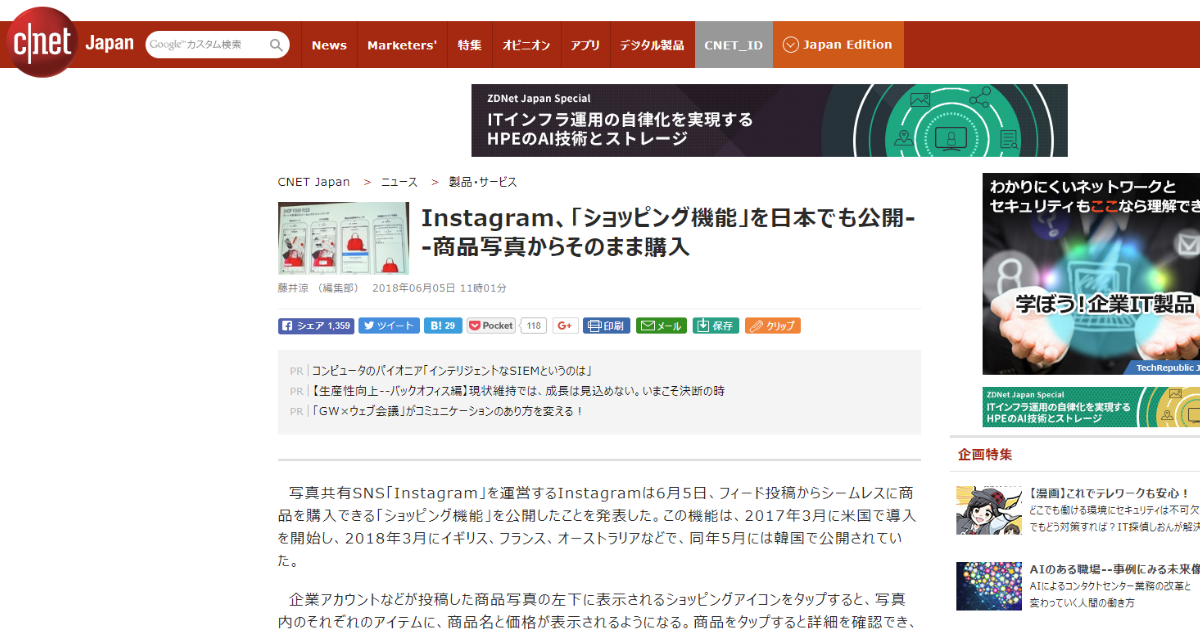The width and height of the screenshot is (1200, 630).
Task: Click 製品・サービス breadcrumb link
Action: point(483,182)
